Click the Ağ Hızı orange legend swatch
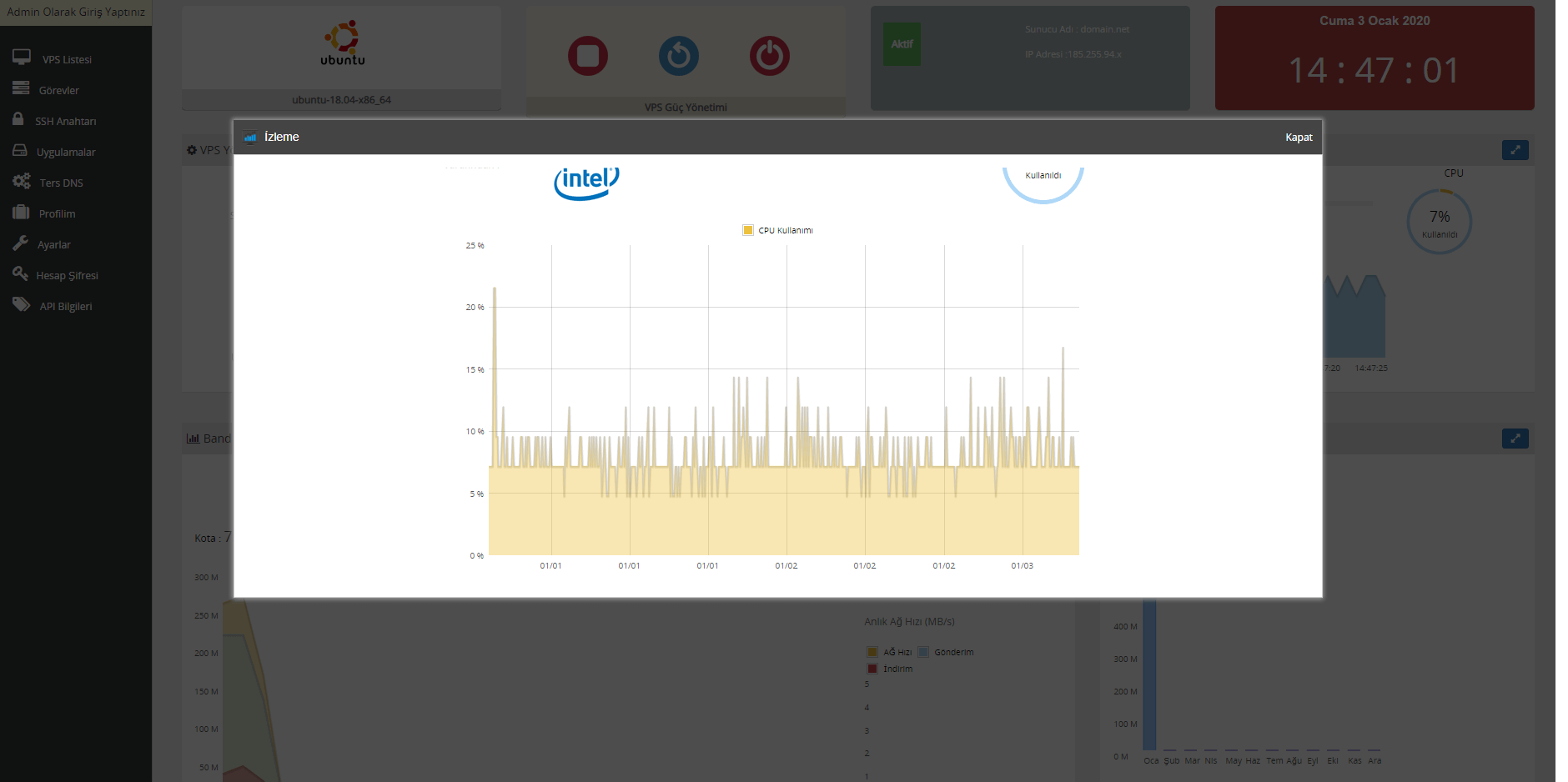 click(x=872, y=652)
